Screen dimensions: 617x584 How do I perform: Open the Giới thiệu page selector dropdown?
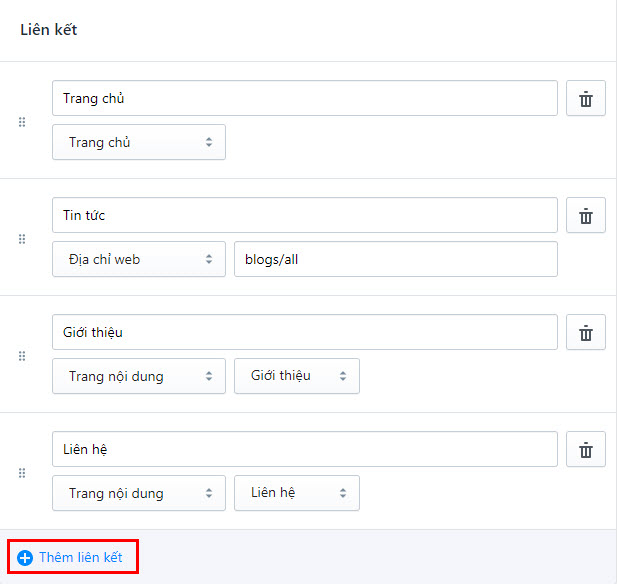297,376
